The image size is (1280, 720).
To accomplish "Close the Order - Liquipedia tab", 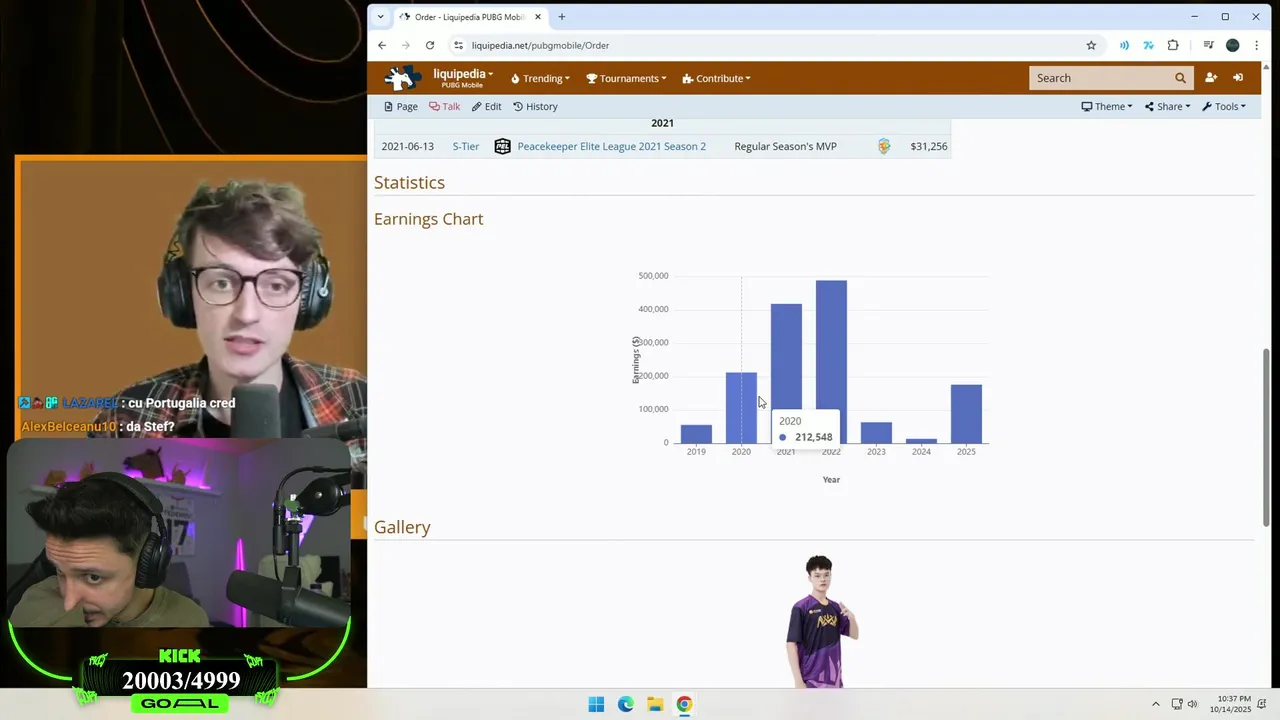I will [538, 17].
